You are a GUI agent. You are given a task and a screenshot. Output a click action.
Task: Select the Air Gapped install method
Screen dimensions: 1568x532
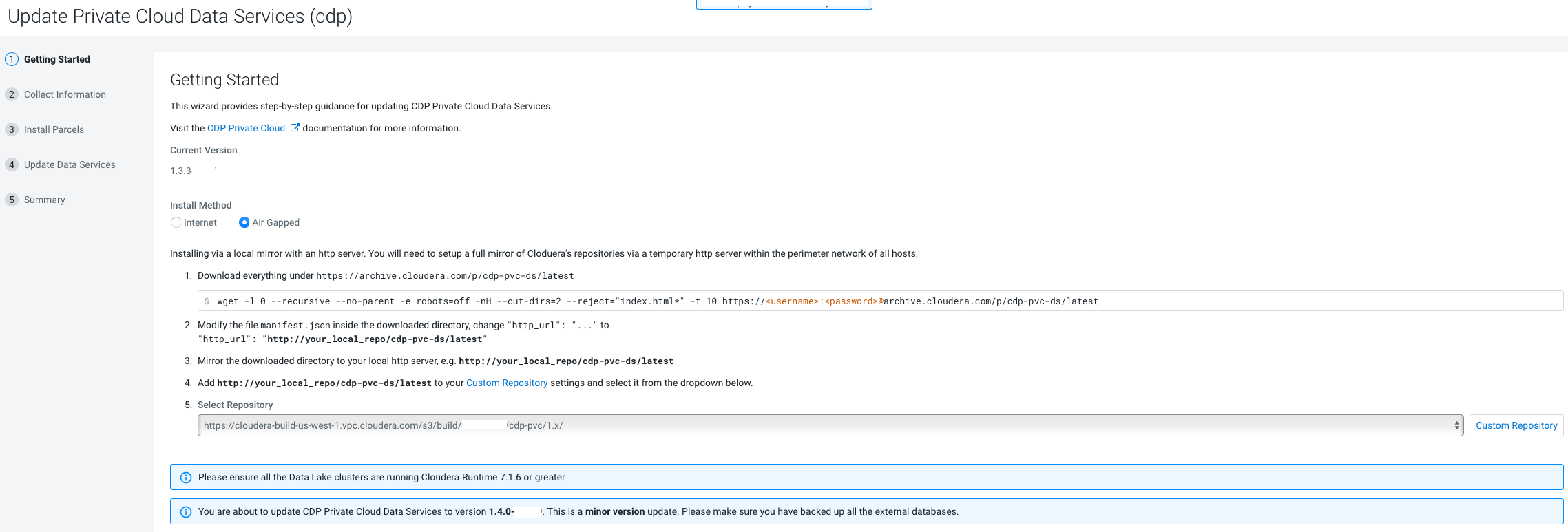pos(244,222)
